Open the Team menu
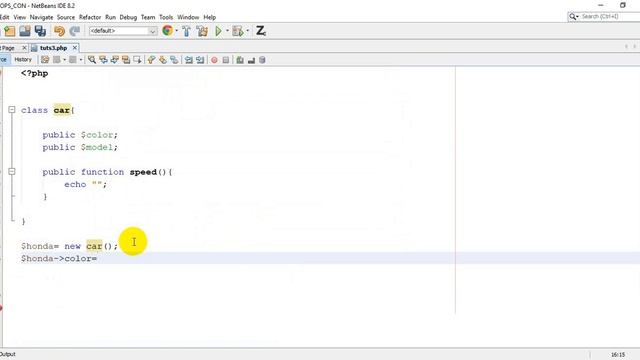 pyautogui.click(x=148, y=17)
